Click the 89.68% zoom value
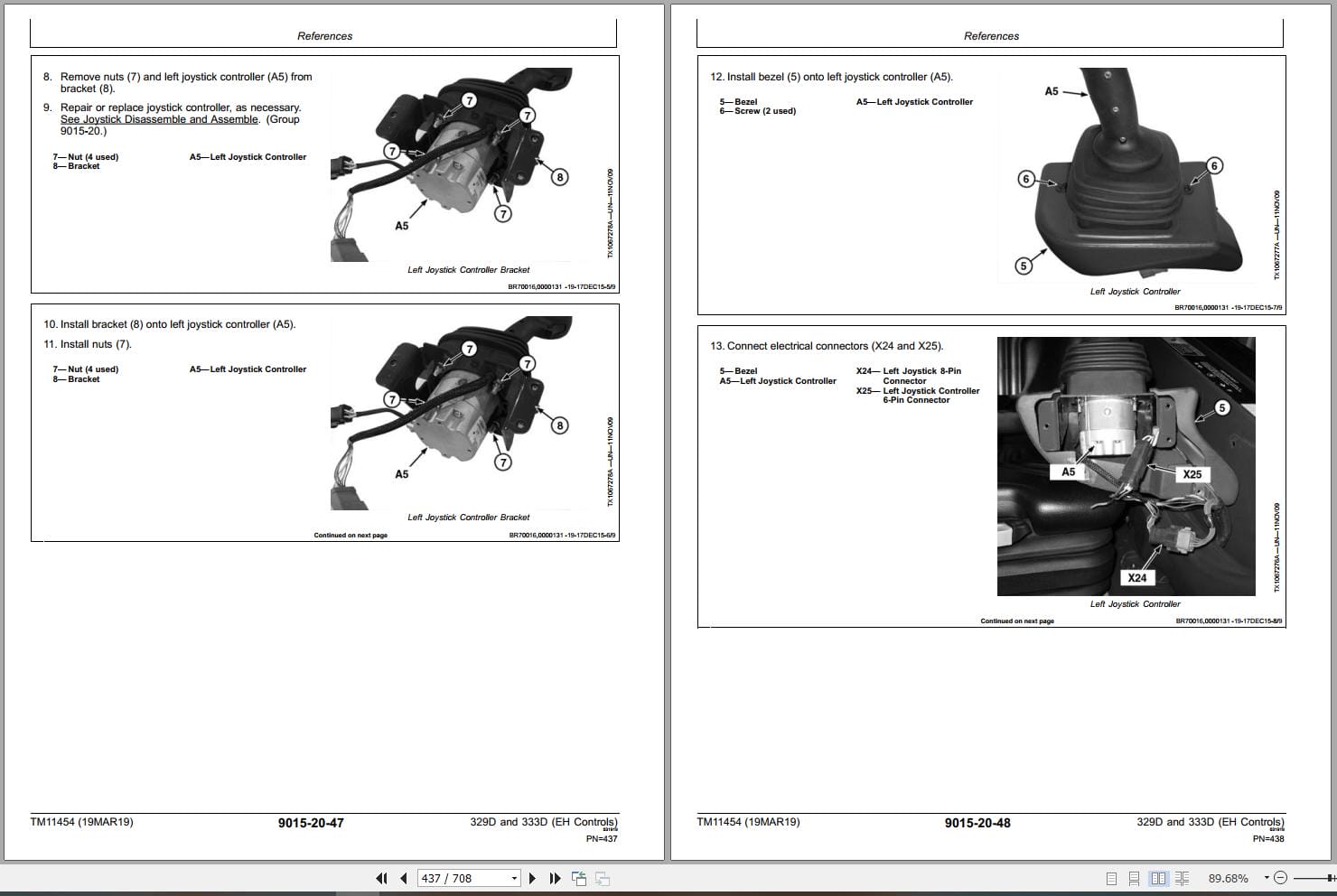Viewport: 1337px width, 896px height. [x=1228, y=878]
